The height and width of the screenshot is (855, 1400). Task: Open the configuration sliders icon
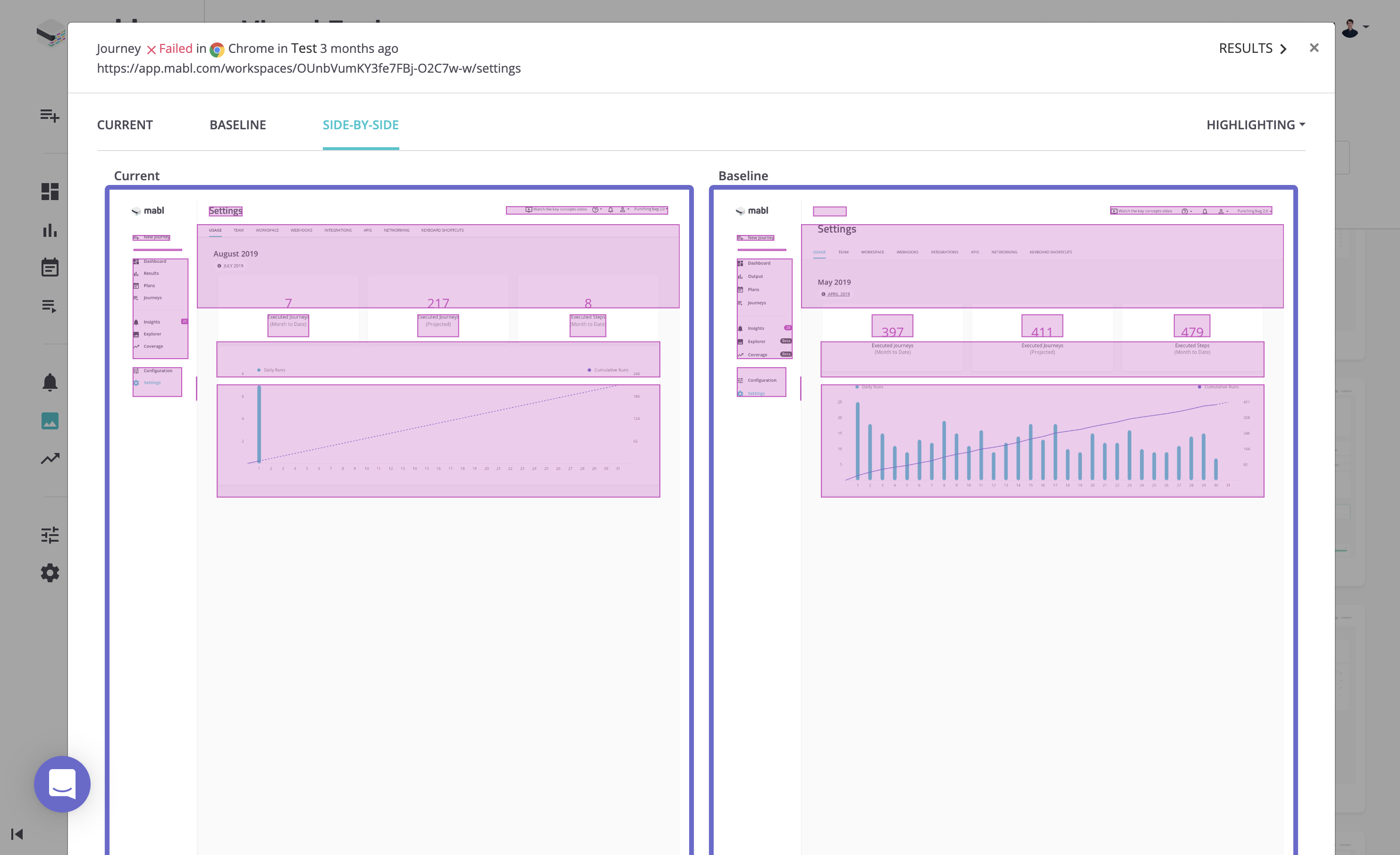[x=50, y=535]
